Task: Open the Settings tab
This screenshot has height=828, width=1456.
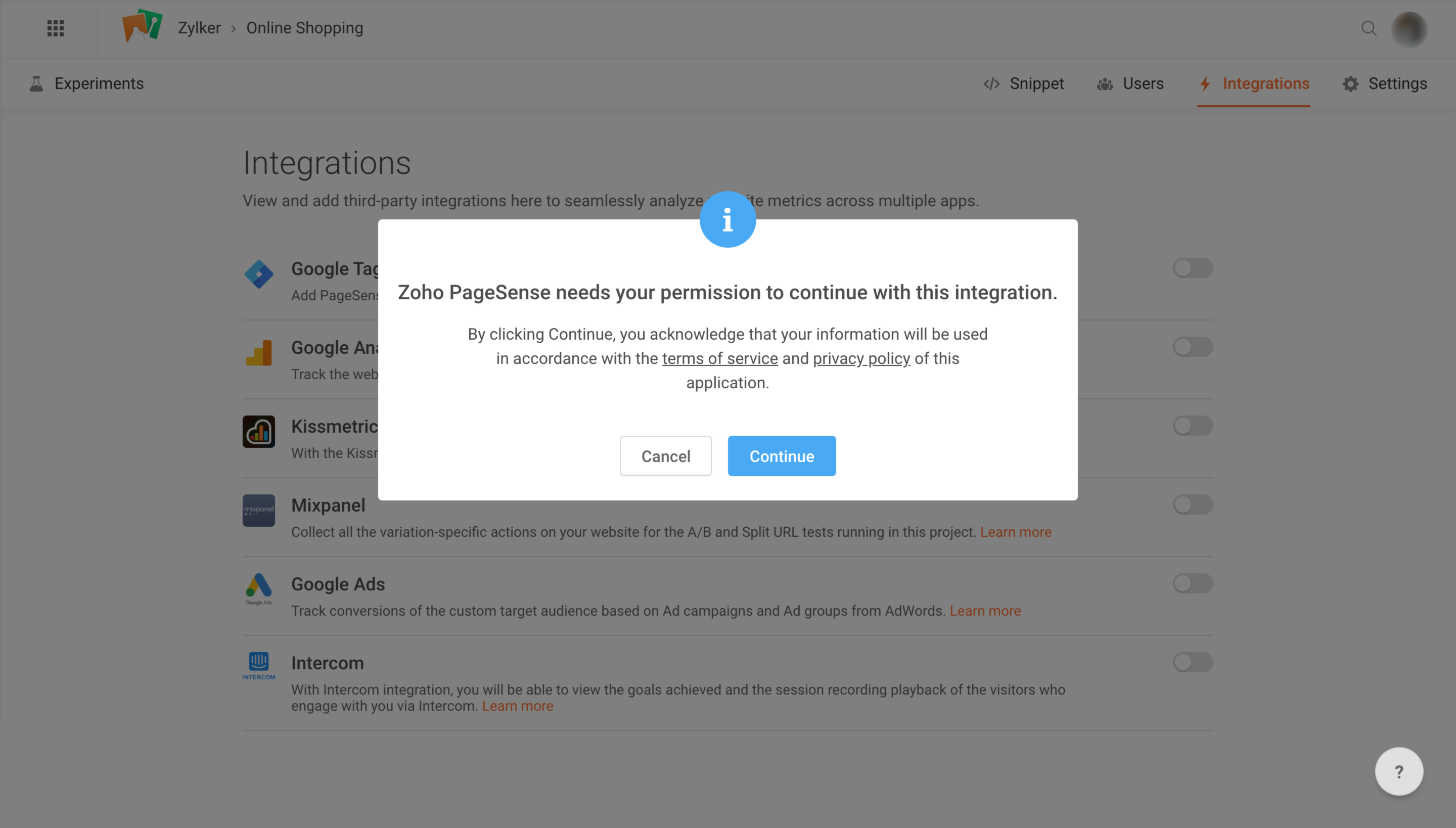Action: tap(1385, 83)
